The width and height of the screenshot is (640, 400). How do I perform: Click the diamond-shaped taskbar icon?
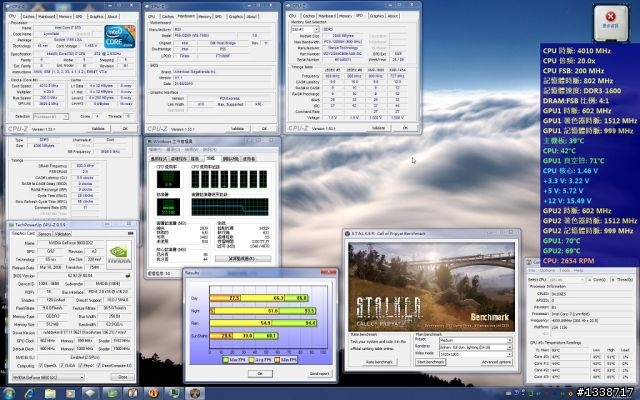click(x=90, y=394)
